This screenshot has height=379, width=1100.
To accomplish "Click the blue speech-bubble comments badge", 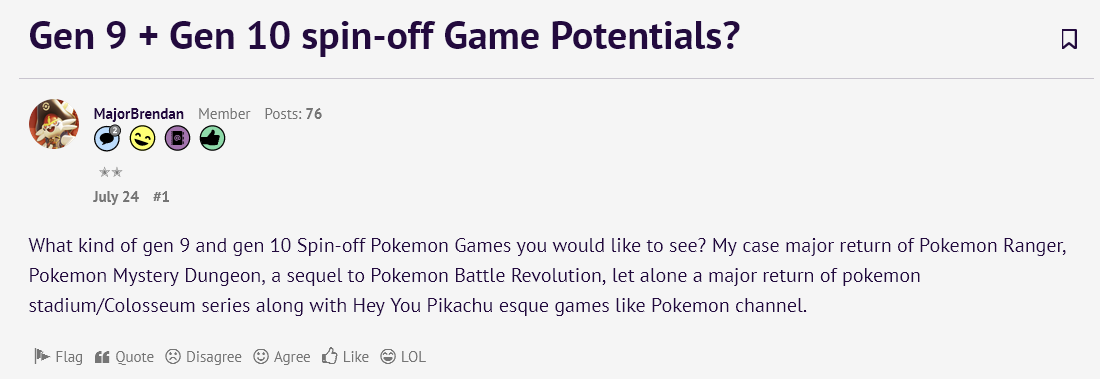I will 107,139.
